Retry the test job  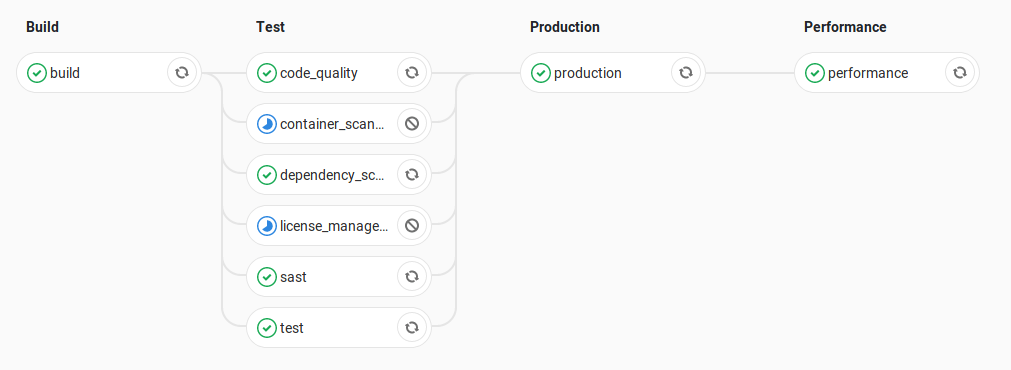click(x=411, y=327)
